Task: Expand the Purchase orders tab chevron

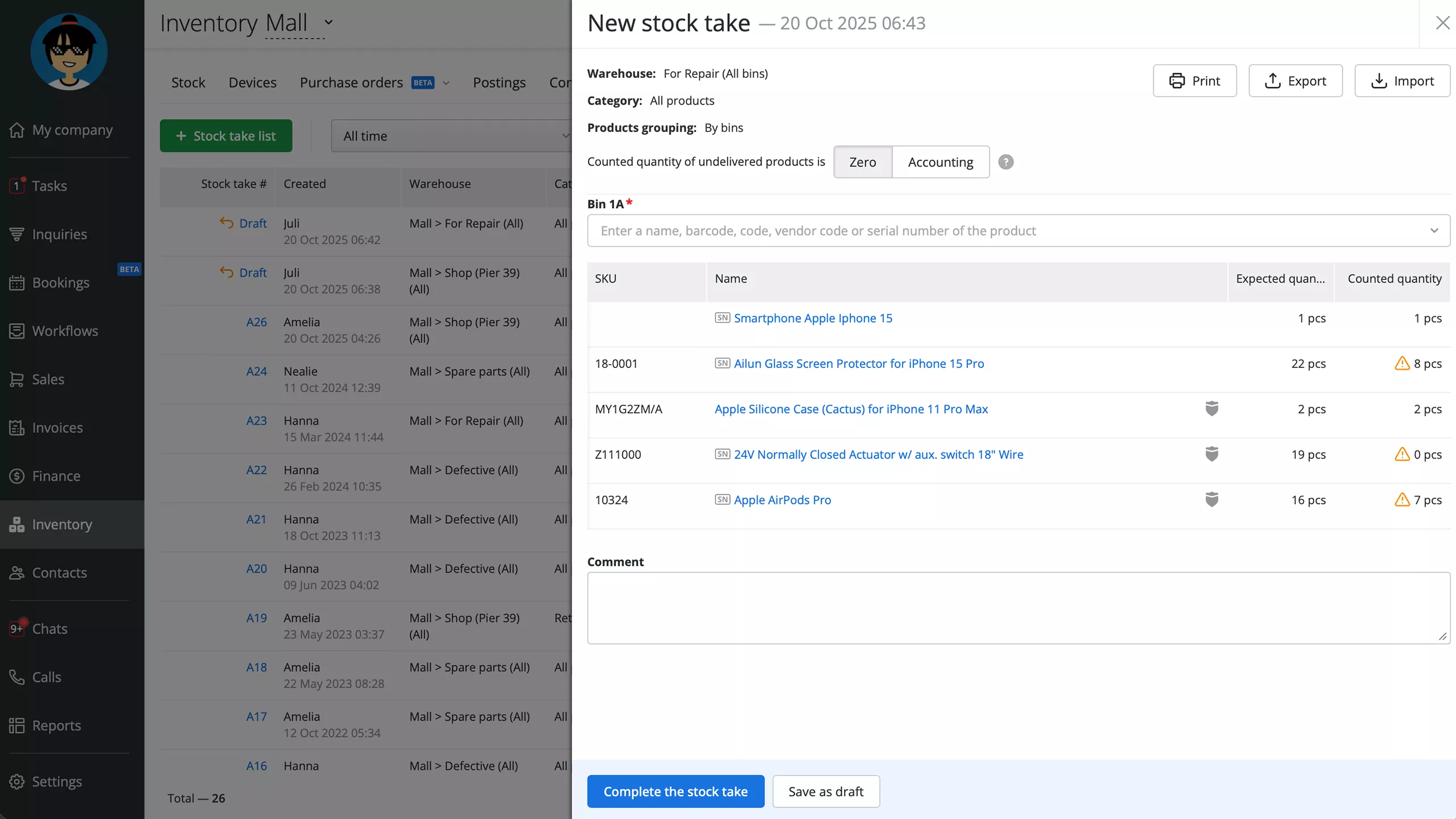Action: pos(446,83)
